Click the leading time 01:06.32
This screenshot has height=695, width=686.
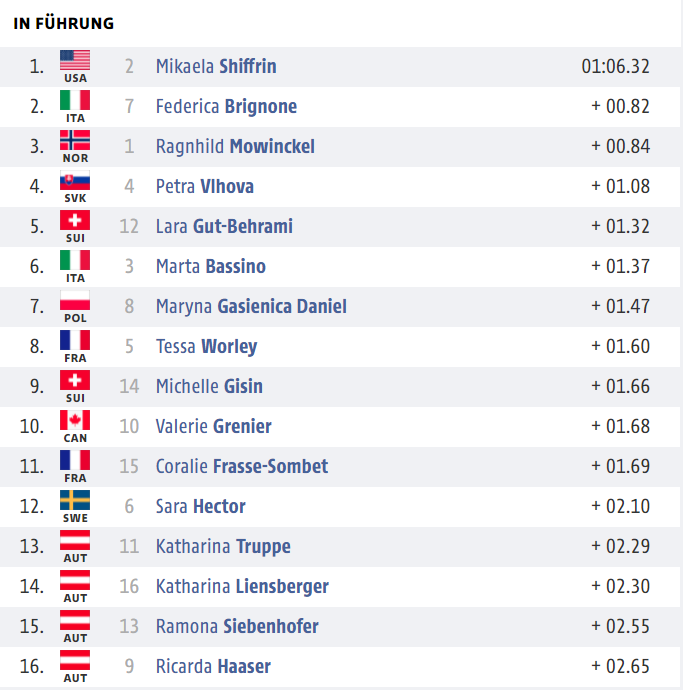(x=616, y=66)
